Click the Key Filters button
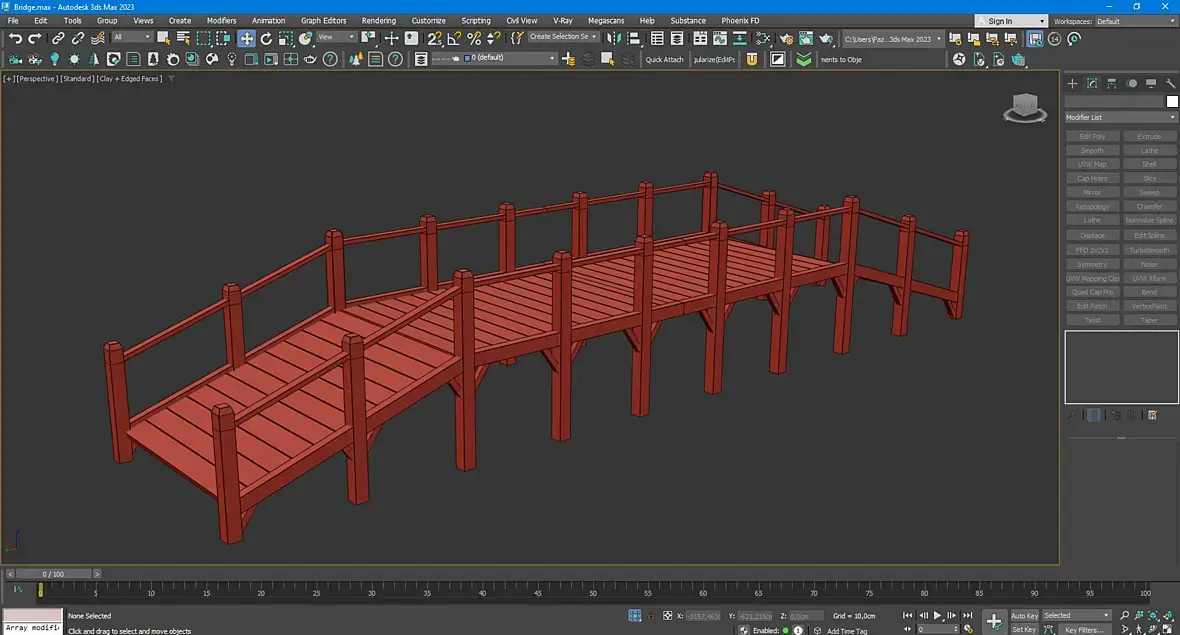Screen dimensions: 1180x635 tap(1084, 630)
